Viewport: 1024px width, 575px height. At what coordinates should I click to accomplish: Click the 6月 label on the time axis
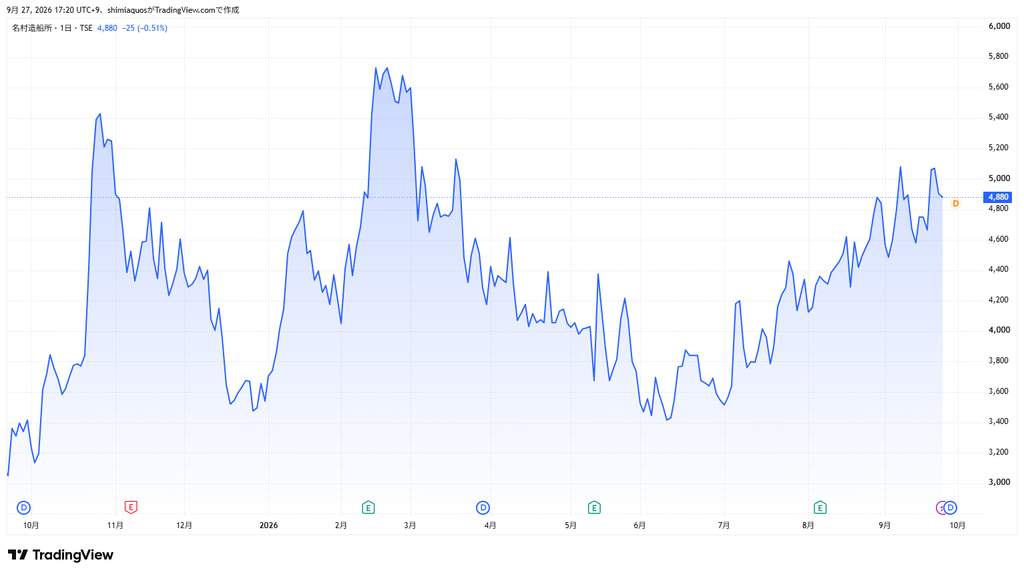coord(639,525)
